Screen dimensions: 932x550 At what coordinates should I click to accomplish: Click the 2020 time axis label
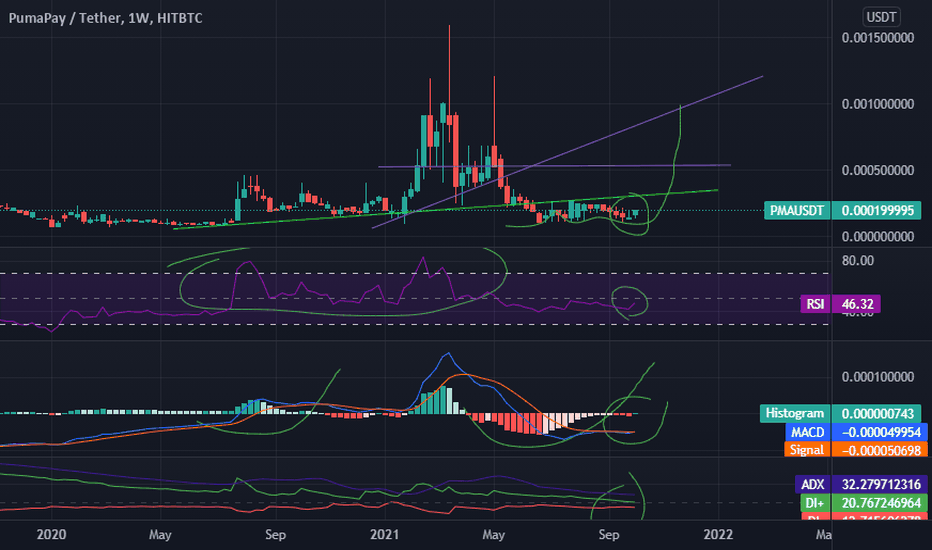click(x=51, y=535)
